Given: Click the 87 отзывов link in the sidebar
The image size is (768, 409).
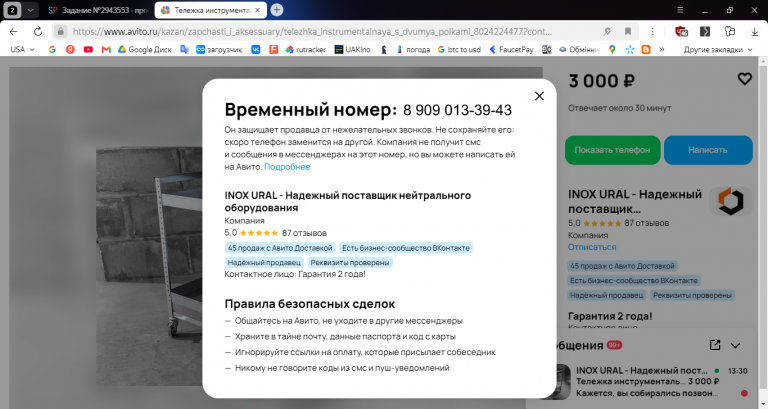Looking at the screenshot, I should 647,223.
